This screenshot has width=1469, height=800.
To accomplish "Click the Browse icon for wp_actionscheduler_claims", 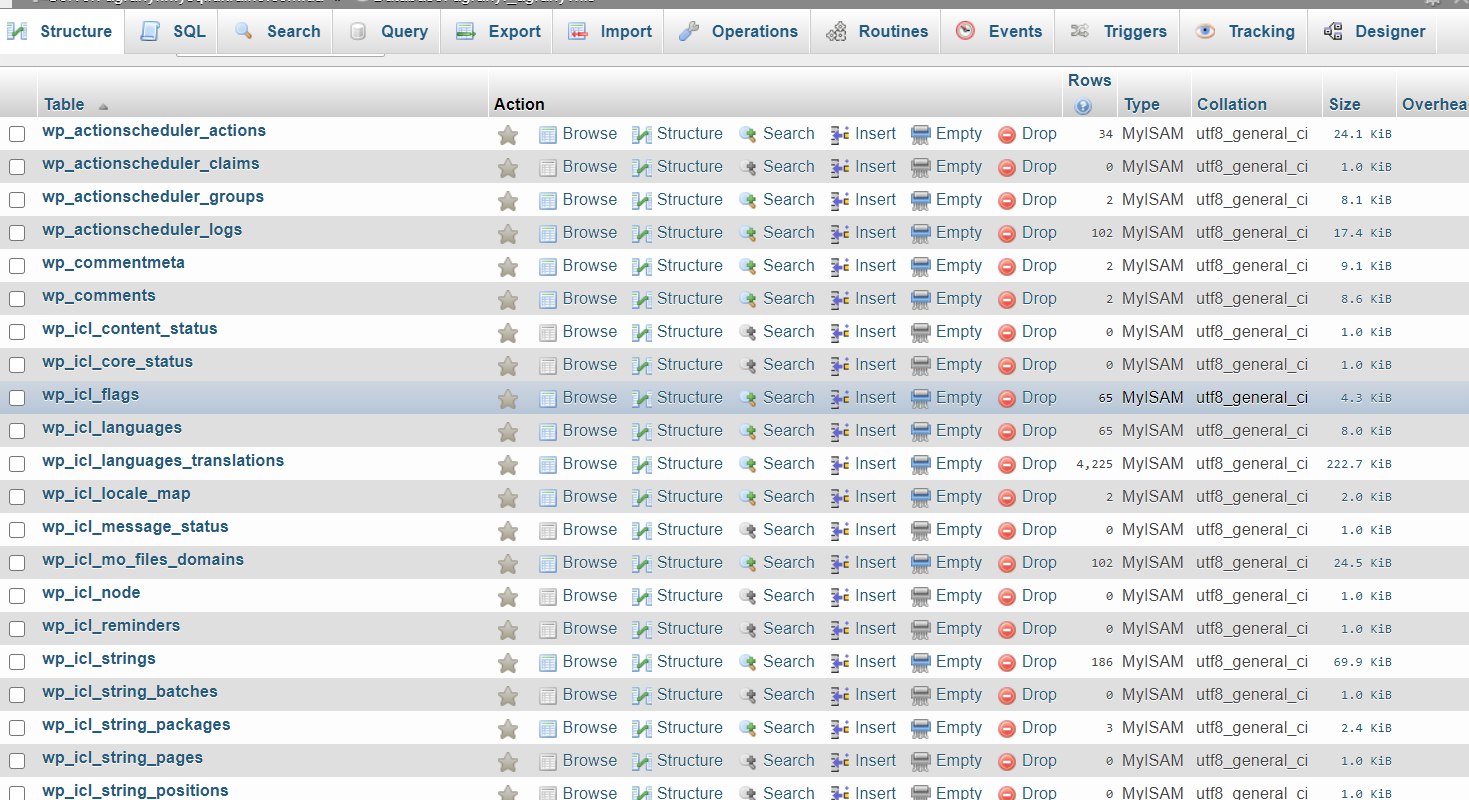I will click(548, 168).
